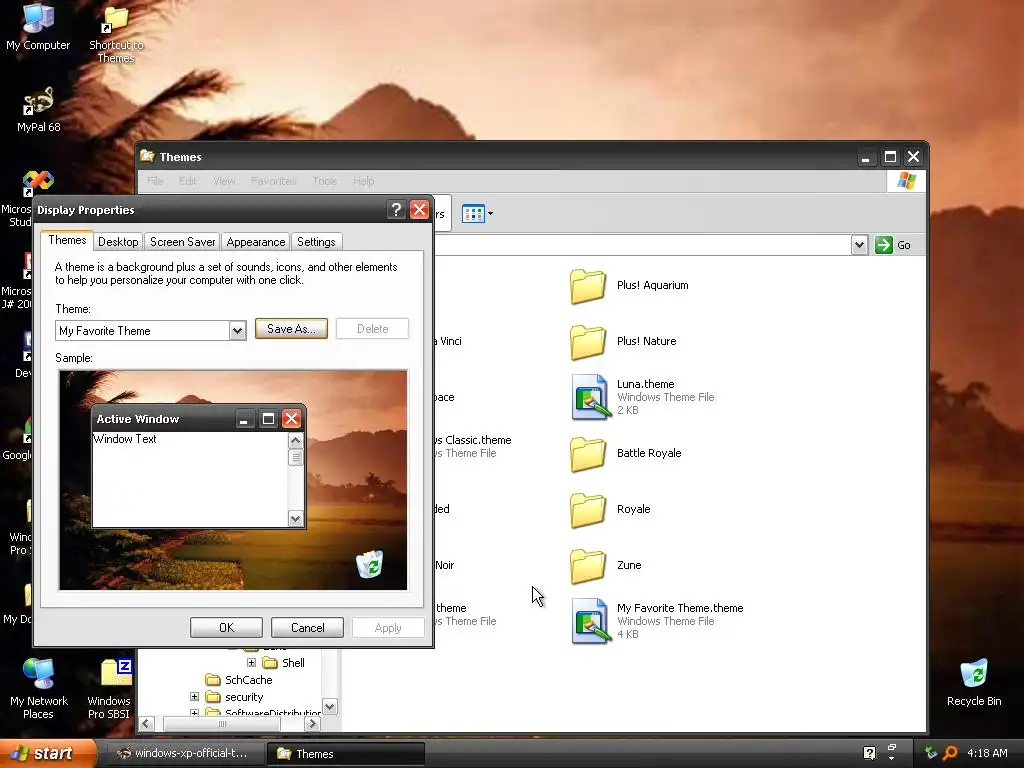
Task: Click folder tree vertical scroll down arrow
Action: pos(330,707)
